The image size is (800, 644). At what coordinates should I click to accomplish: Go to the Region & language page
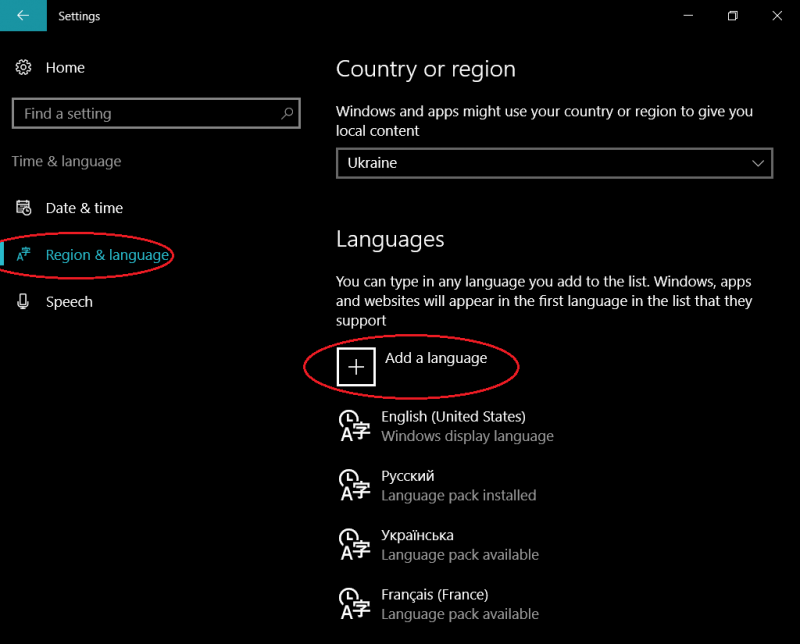coord(107,255)
